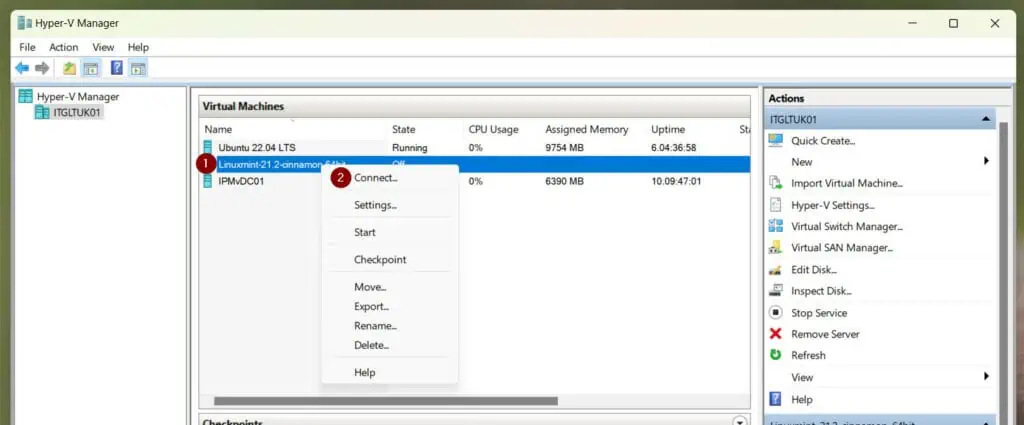This screenshot has width=1024, height=425.
Task: Click the red X Remove Server icon
Action: (x=775, y=334)
